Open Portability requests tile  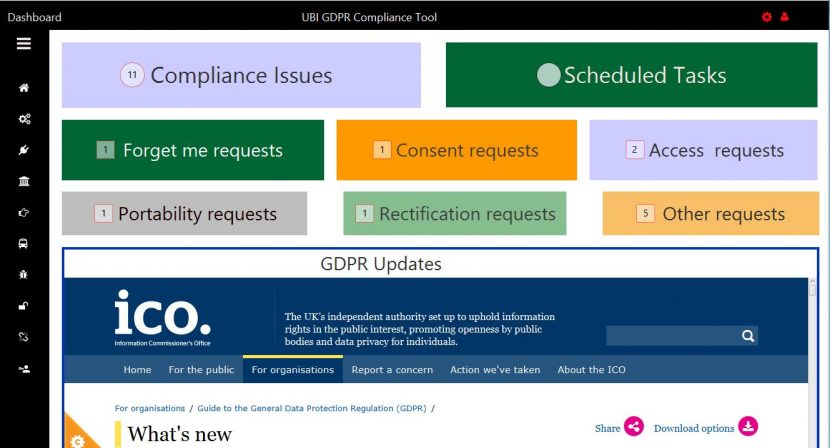pyautogui.click(x=184, y=213)
